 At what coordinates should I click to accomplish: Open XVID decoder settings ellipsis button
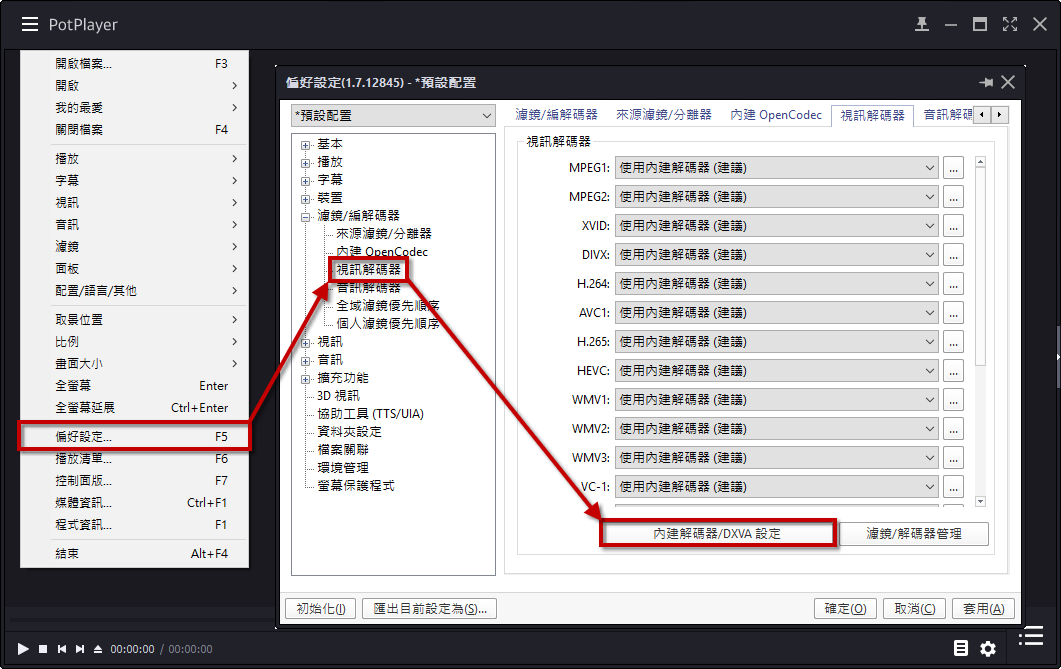coord(953,226)
